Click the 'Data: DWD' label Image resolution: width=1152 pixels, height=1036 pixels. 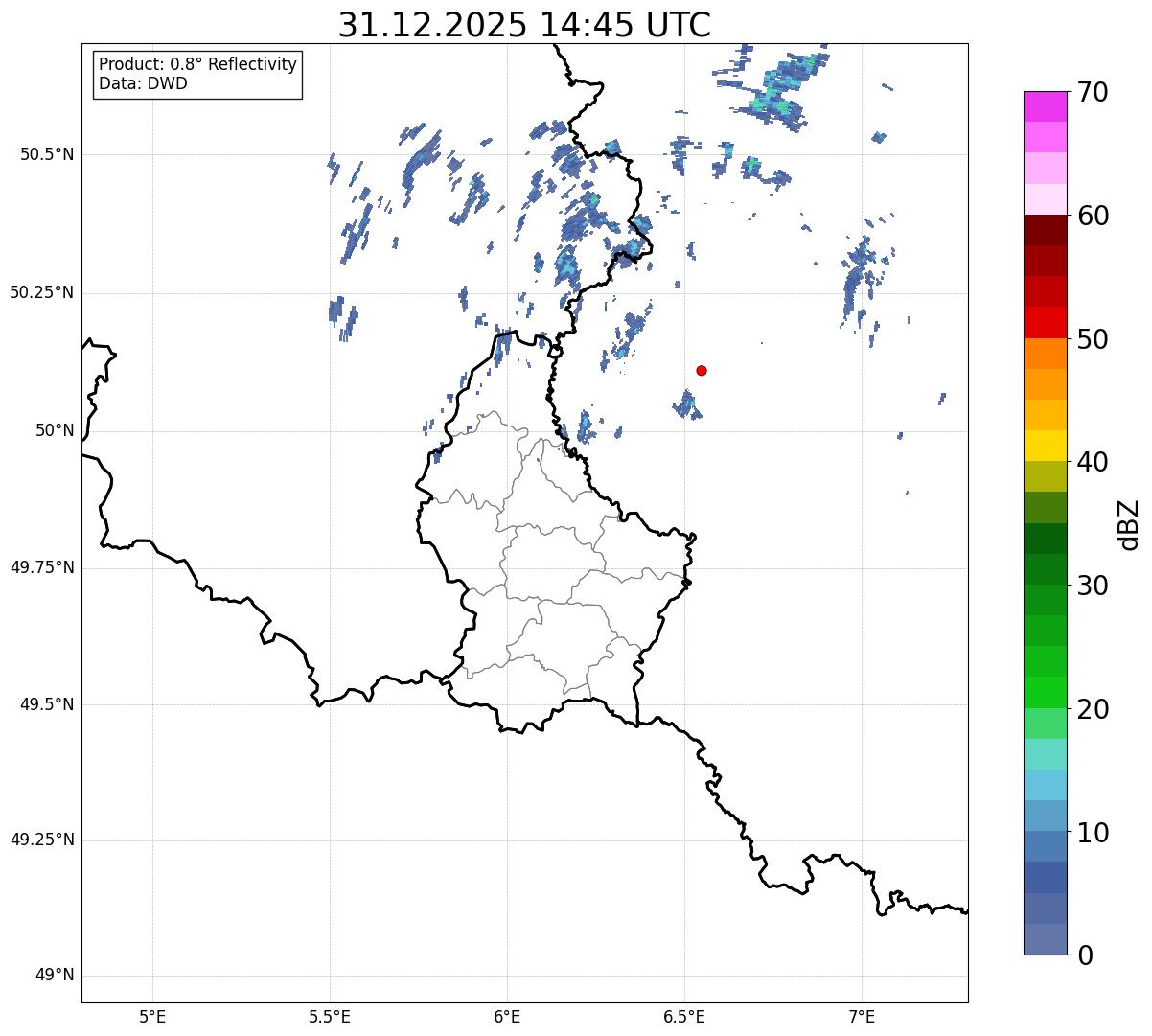click(x=143, y=83)
